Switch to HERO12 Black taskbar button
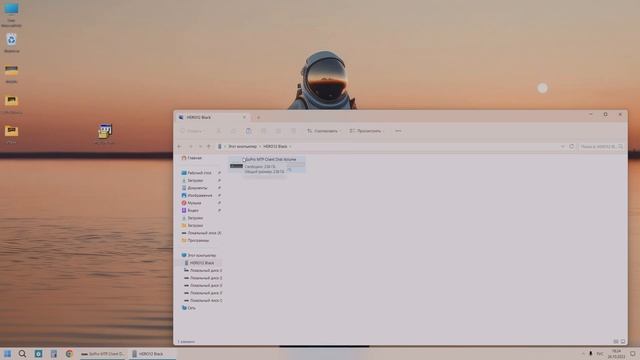640x360 pixels. [152, 354]
